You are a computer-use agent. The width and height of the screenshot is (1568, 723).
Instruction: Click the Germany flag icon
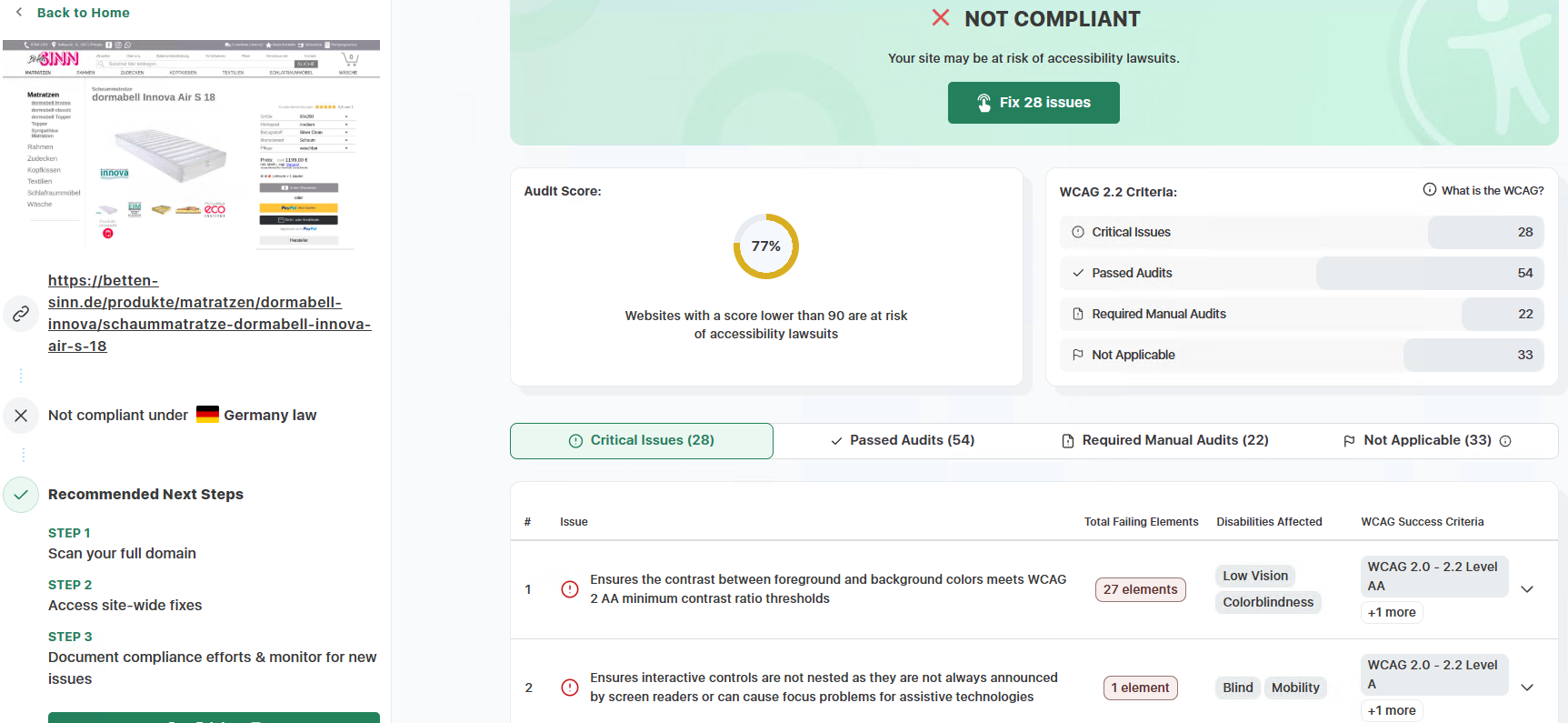(x=207, y=415)
